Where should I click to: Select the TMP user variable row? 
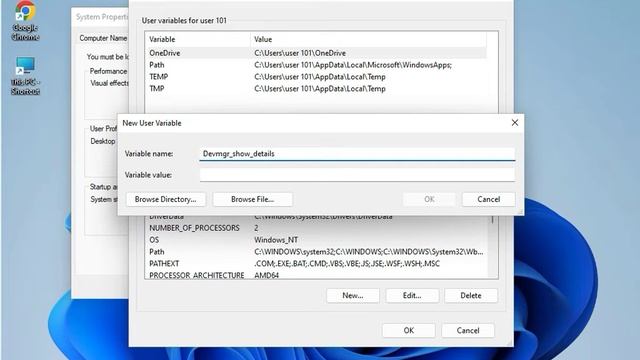[316, 89]
